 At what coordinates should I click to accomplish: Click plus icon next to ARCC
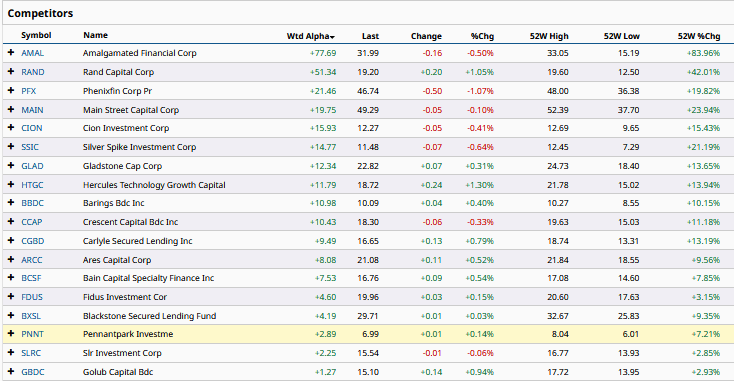pyautogui.click(x=11, y=259)
